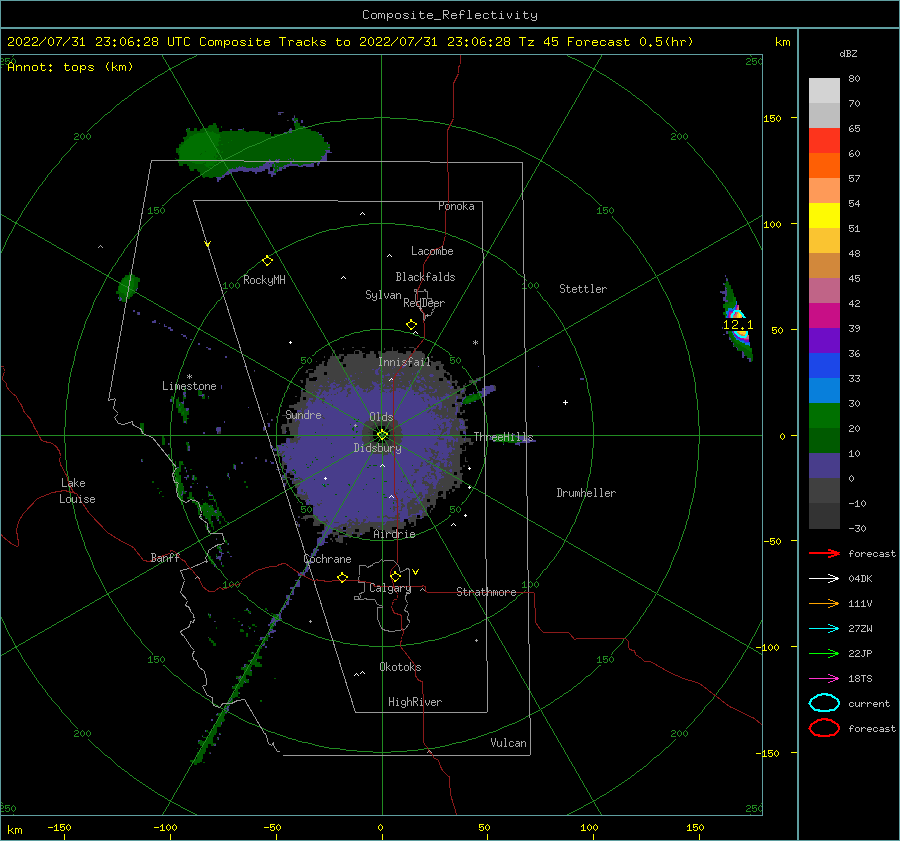The width and height of the screenshot is (900, 841).
Task: Select the orange 111V track arrow
Action: [824, 603]
